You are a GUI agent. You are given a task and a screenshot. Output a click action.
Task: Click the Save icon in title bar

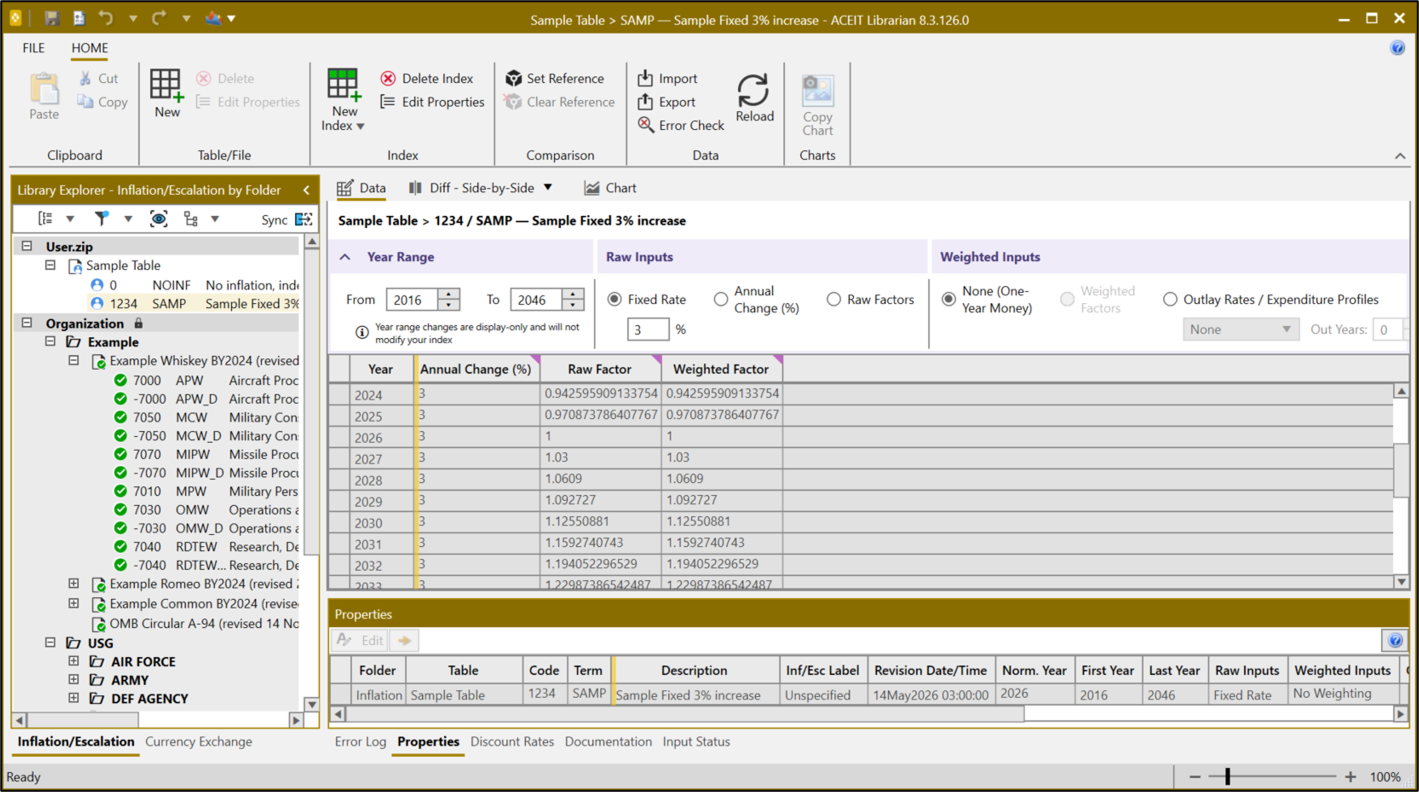pyautogui.click(x=52, y=18)
